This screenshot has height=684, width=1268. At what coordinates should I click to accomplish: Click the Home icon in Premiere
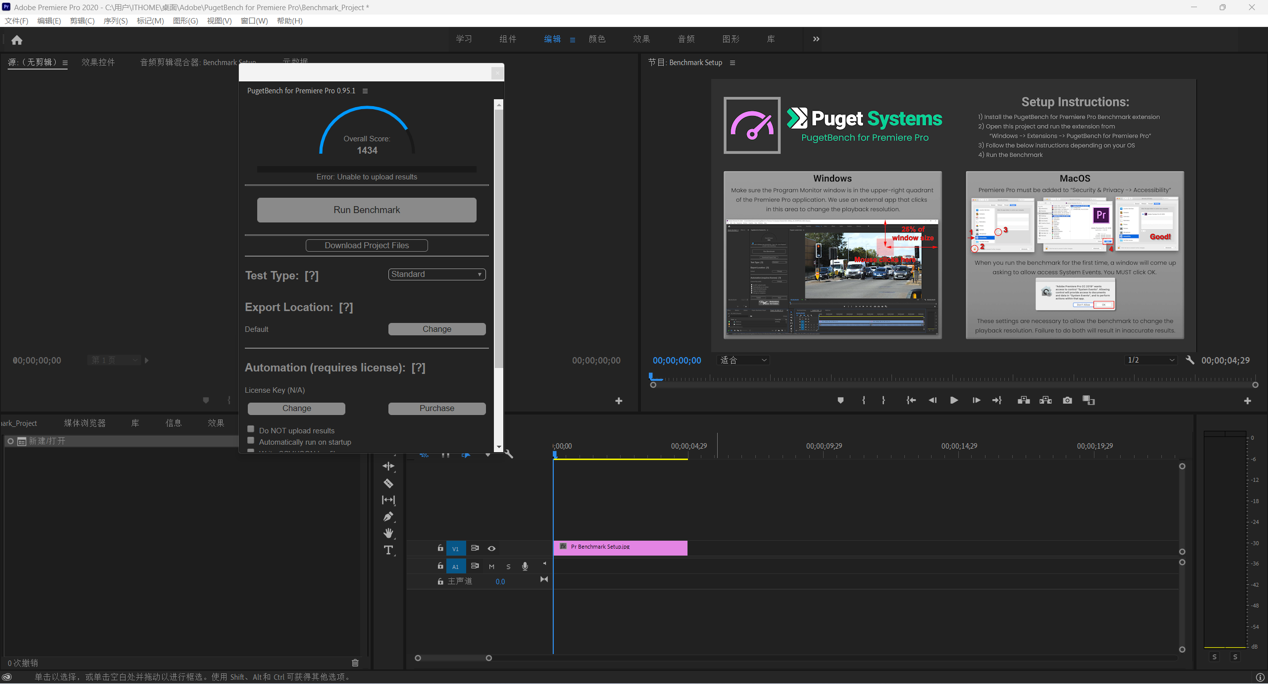point(17,40)
